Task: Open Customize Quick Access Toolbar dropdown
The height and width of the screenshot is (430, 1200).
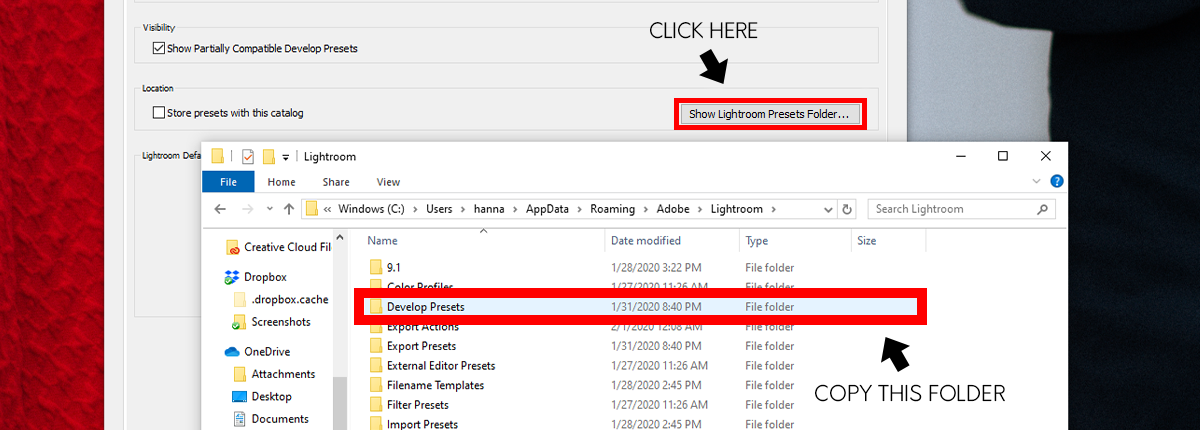Action: 285,157
